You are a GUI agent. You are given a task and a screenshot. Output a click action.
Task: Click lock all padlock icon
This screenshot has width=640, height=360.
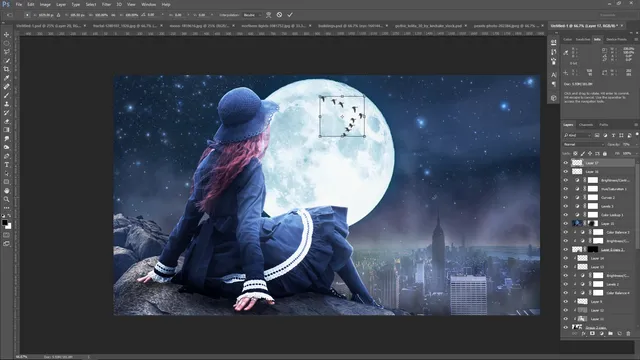coord(605,153)
